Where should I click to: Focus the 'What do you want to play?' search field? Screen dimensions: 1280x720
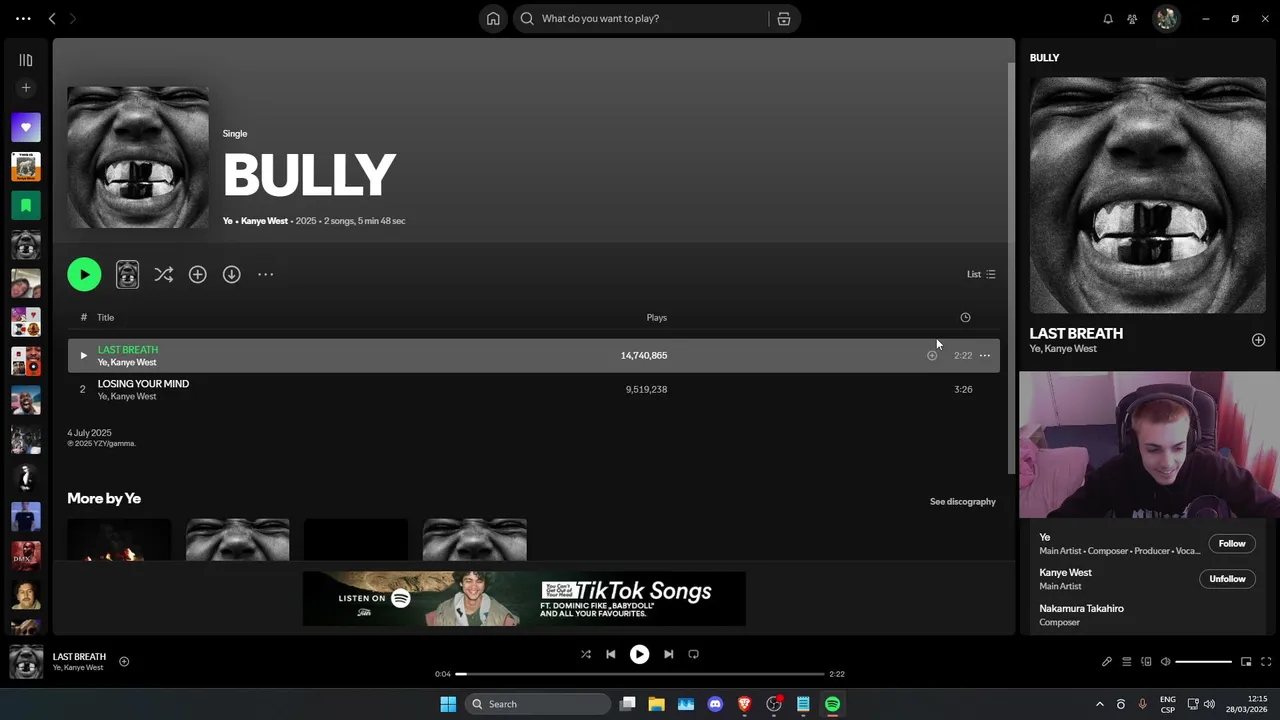[x=641, y=18]
